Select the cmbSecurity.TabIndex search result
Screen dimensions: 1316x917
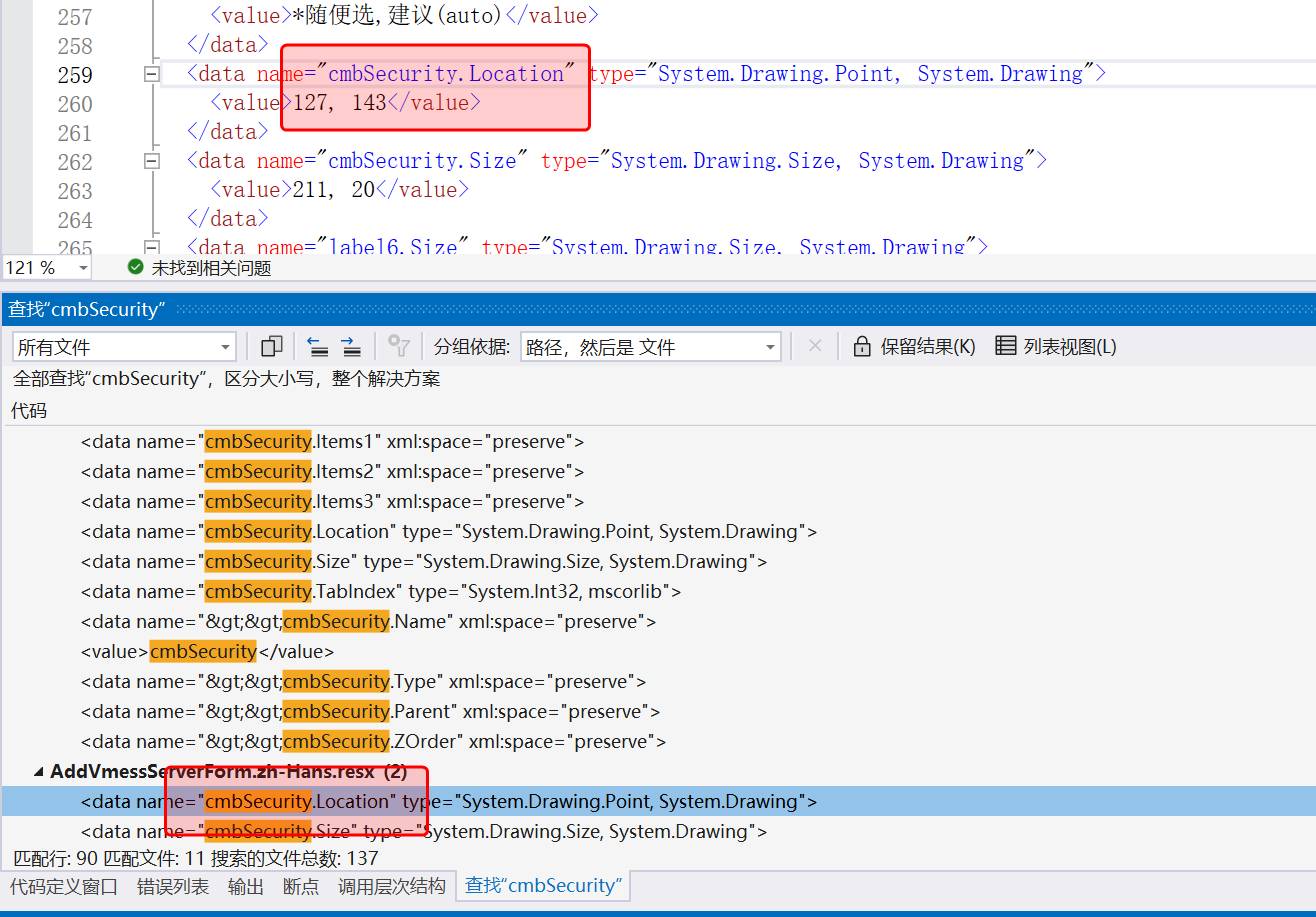[x=380, y=591]
